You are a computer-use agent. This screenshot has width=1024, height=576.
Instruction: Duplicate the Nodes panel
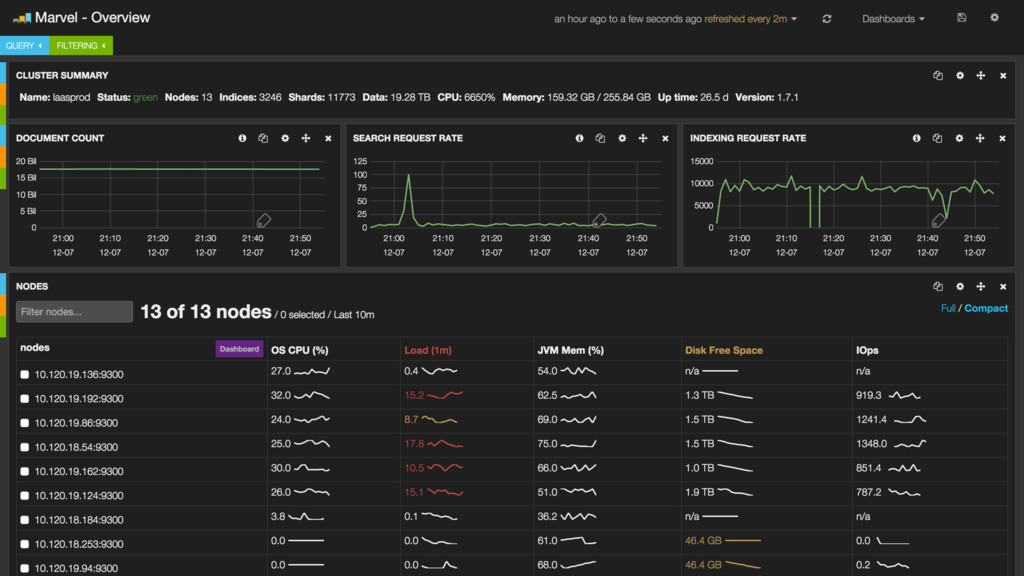click(938, 287)
